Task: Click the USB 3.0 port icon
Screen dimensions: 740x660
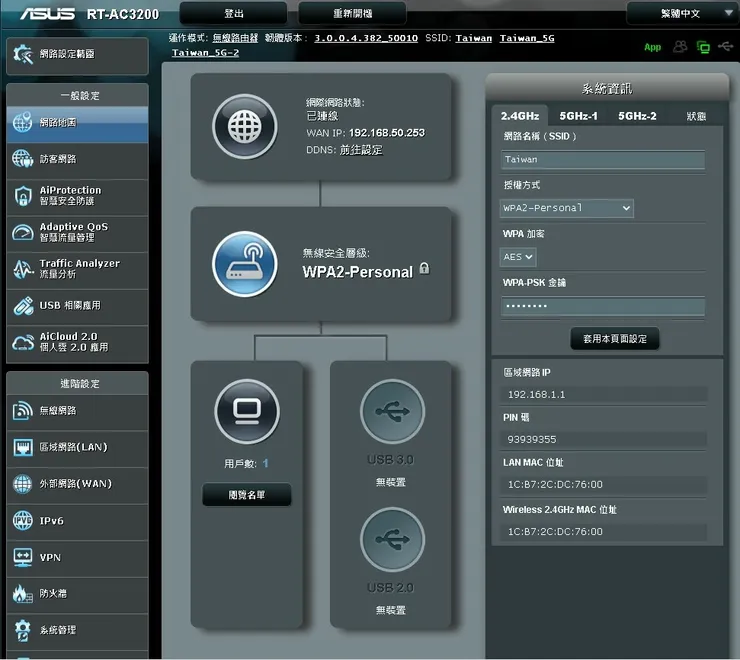Action: (392, 411)
